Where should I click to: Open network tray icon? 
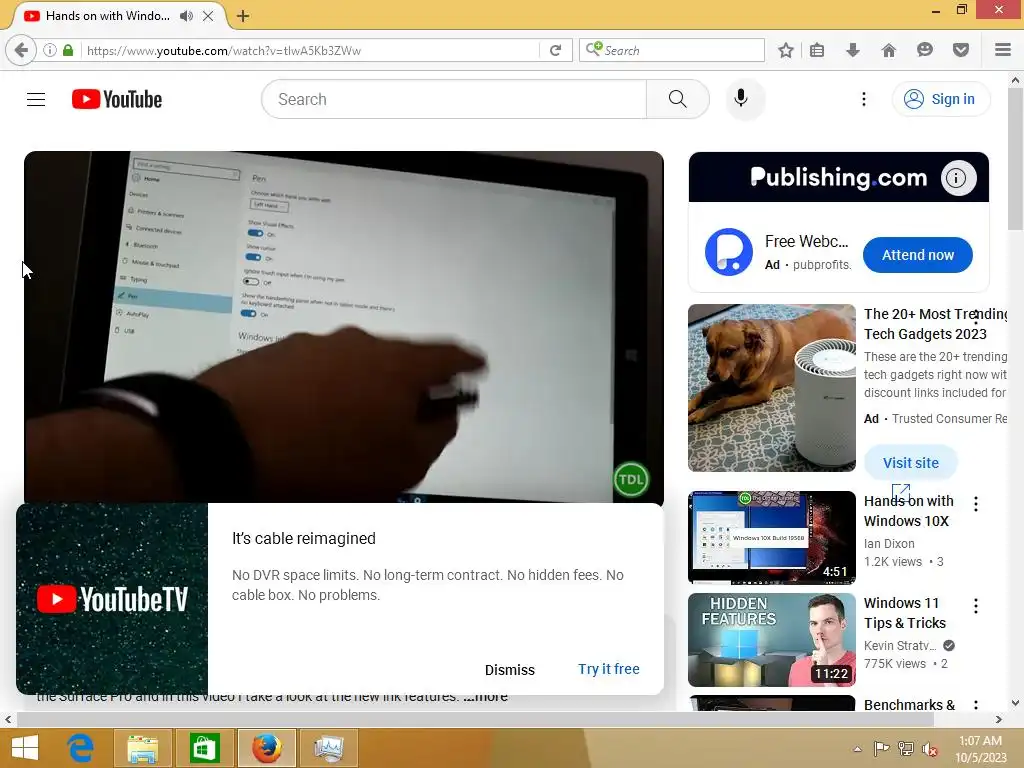click(905, 749)
